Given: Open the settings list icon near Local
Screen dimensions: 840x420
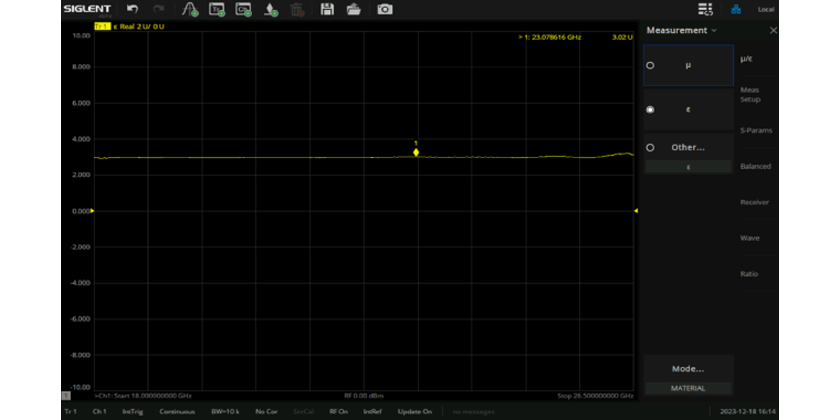Looking at the screenshot, I should coord(705,9).
